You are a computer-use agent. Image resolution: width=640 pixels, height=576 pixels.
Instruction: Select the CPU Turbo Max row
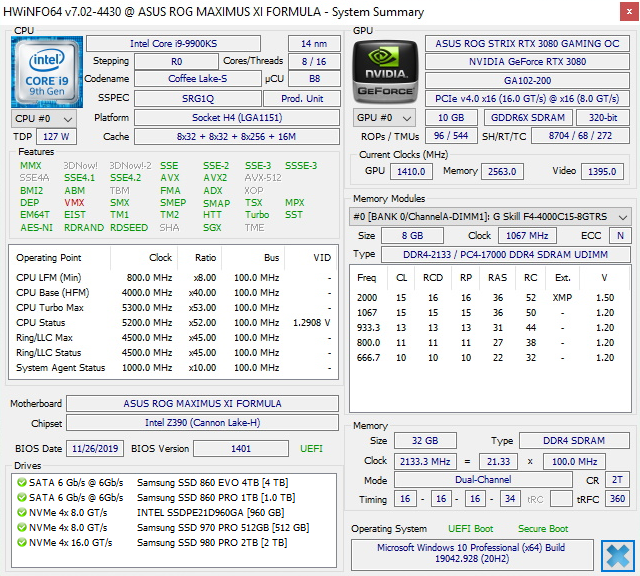[173, 308]
